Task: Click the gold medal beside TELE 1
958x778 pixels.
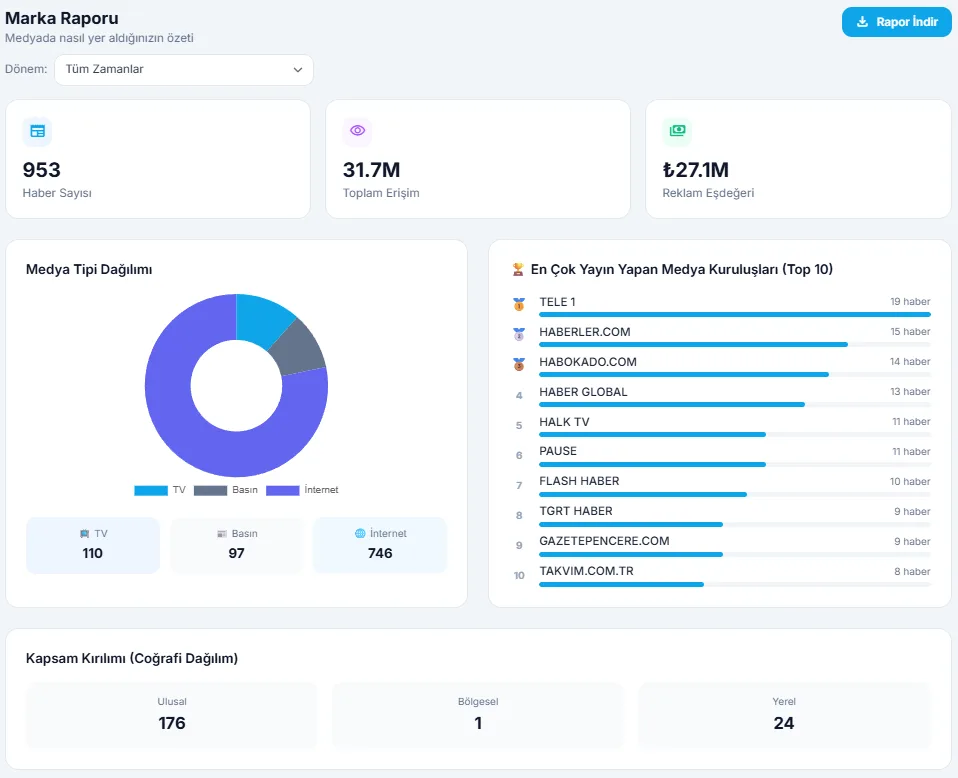Action: point(519,303)
